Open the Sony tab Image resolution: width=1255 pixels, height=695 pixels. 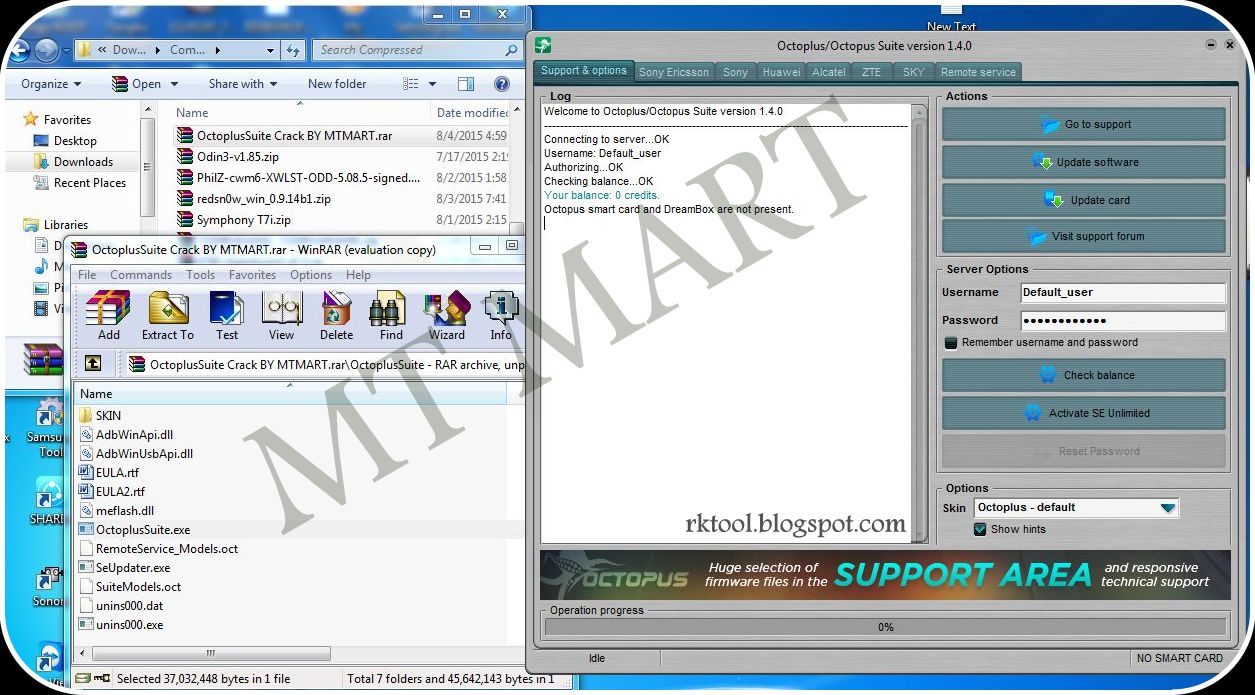click(735, 72)
